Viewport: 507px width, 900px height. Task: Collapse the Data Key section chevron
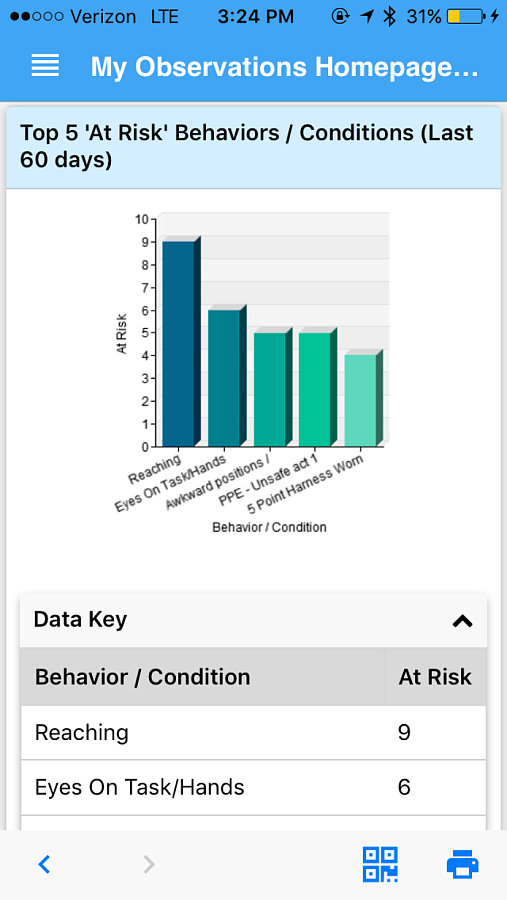(x=462, y=620)
